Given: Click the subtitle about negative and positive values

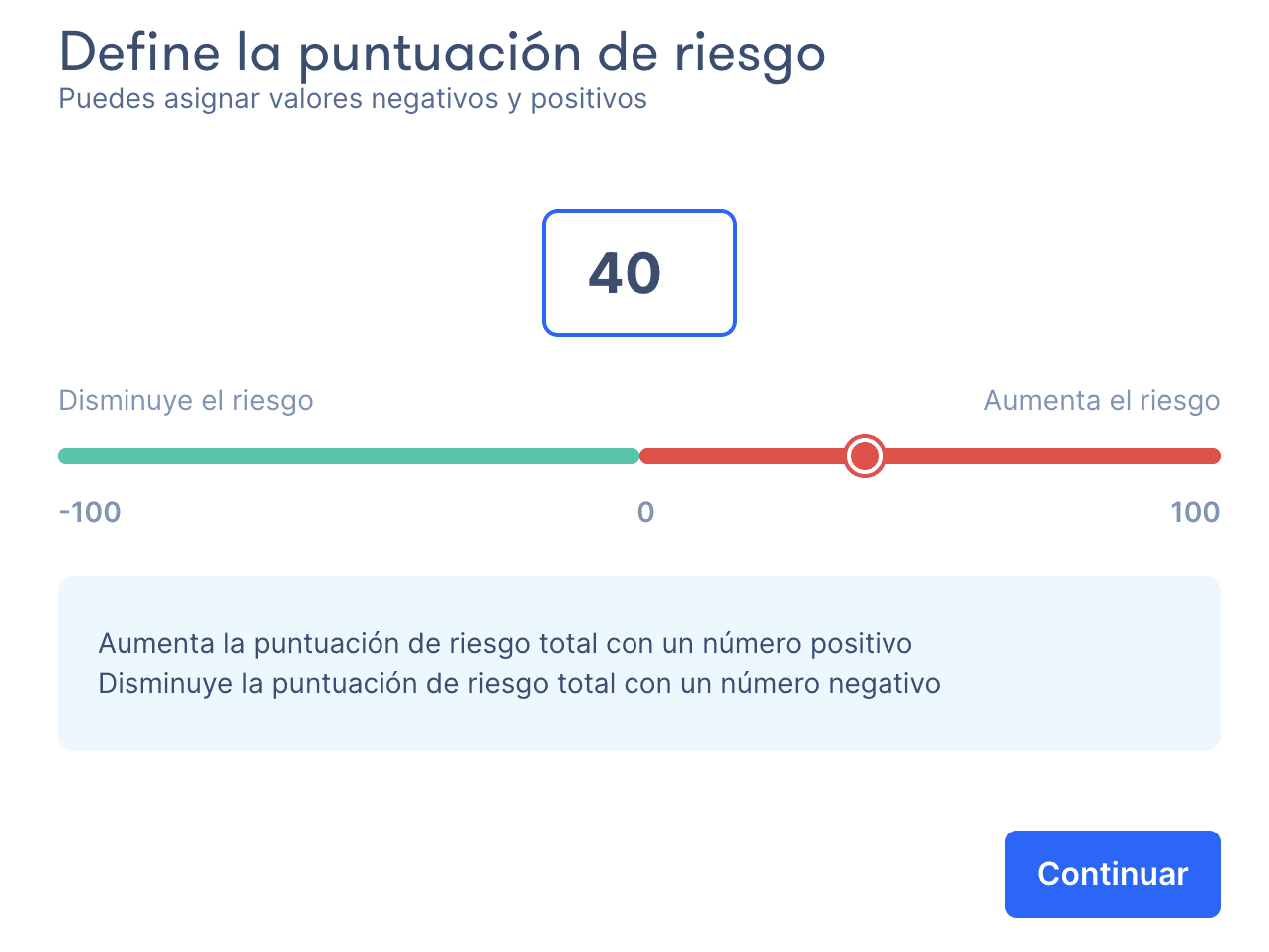Looking at the screenshot, I should pyautogui.click(x=353, y=98).
